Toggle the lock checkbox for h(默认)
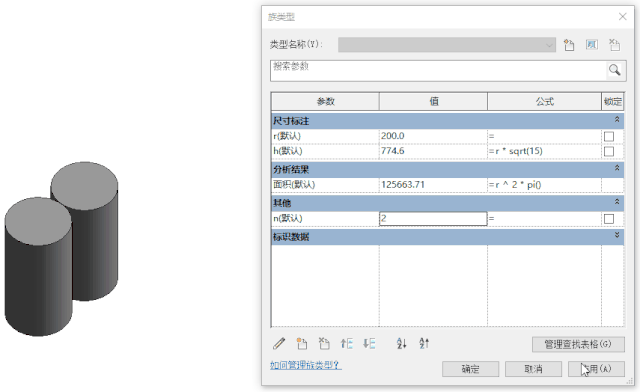Screen dimensions: 640x392 click(609, 151)
